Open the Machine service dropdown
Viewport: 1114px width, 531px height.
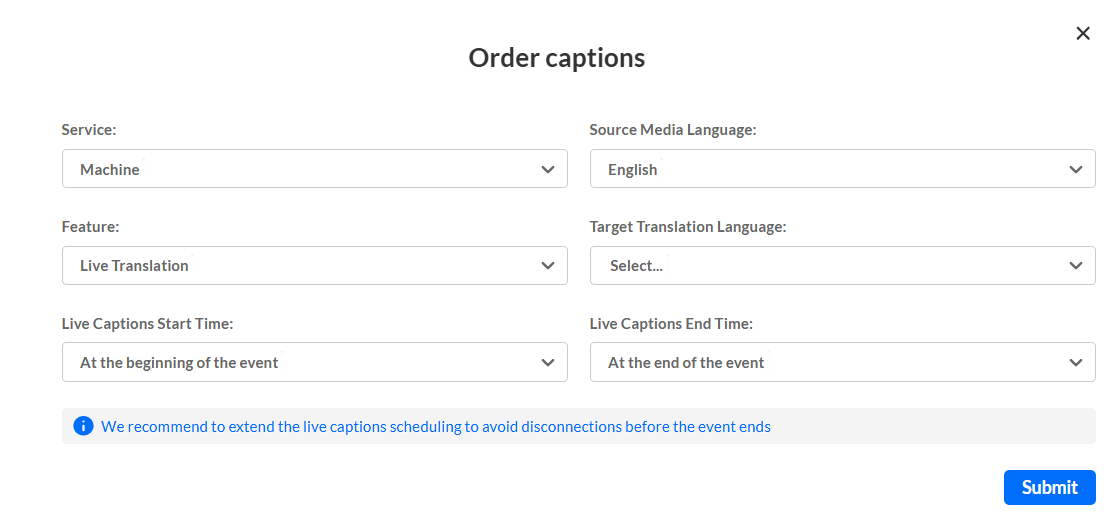tap(300, 169)
